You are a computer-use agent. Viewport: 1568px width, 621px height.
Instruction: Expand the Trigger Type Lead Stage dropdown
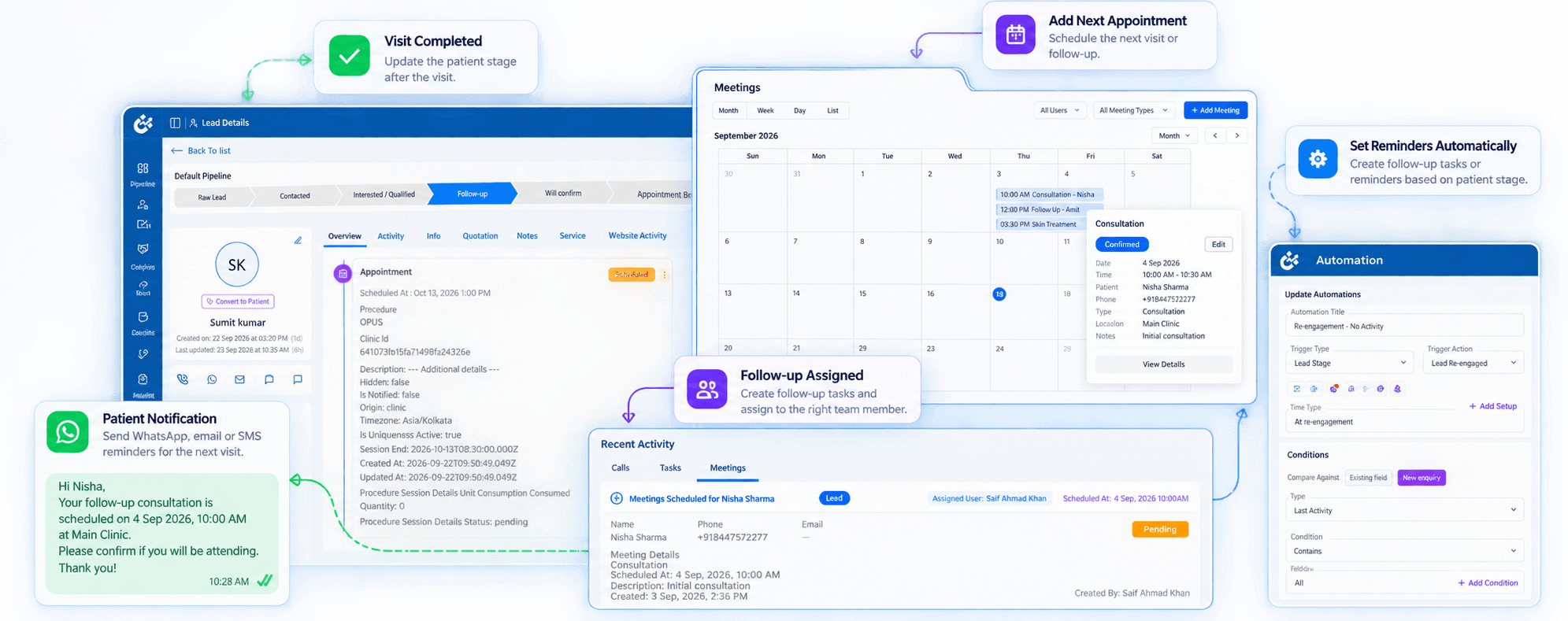(1350, 363)
